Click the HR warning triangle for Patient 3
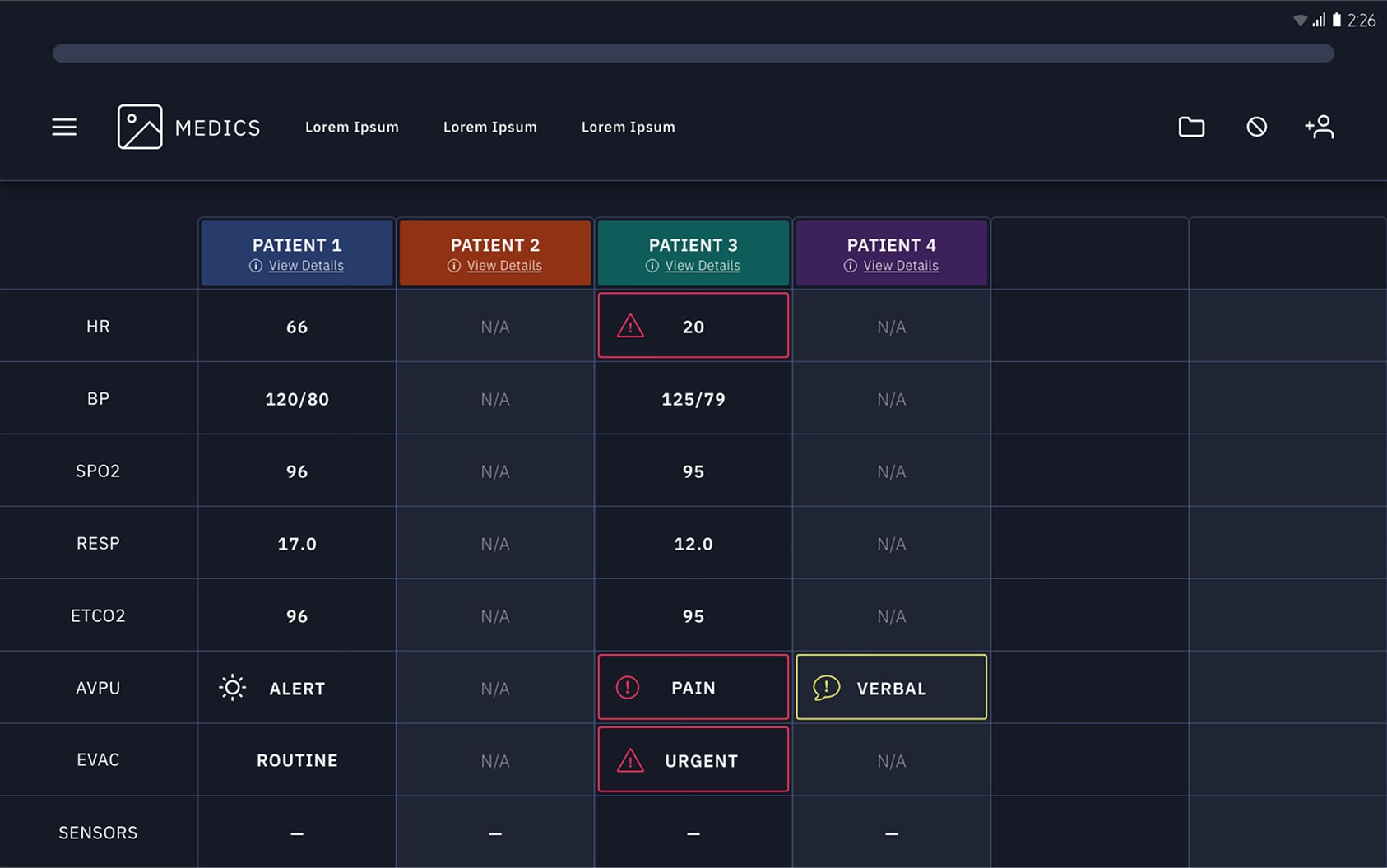This screenshot has height=868, width=1387. coord(630,327)
